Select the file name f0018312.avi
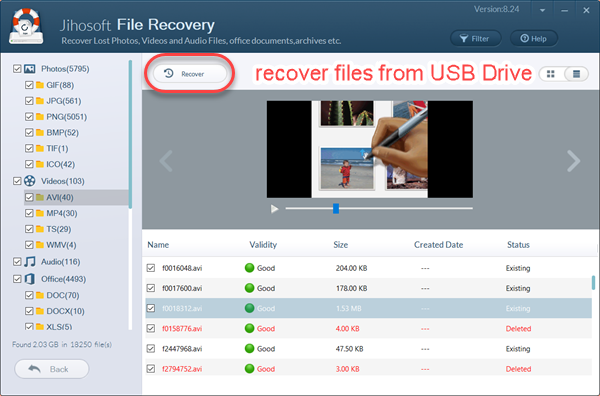Screen dimensions: 600x396 coord(182,308)
